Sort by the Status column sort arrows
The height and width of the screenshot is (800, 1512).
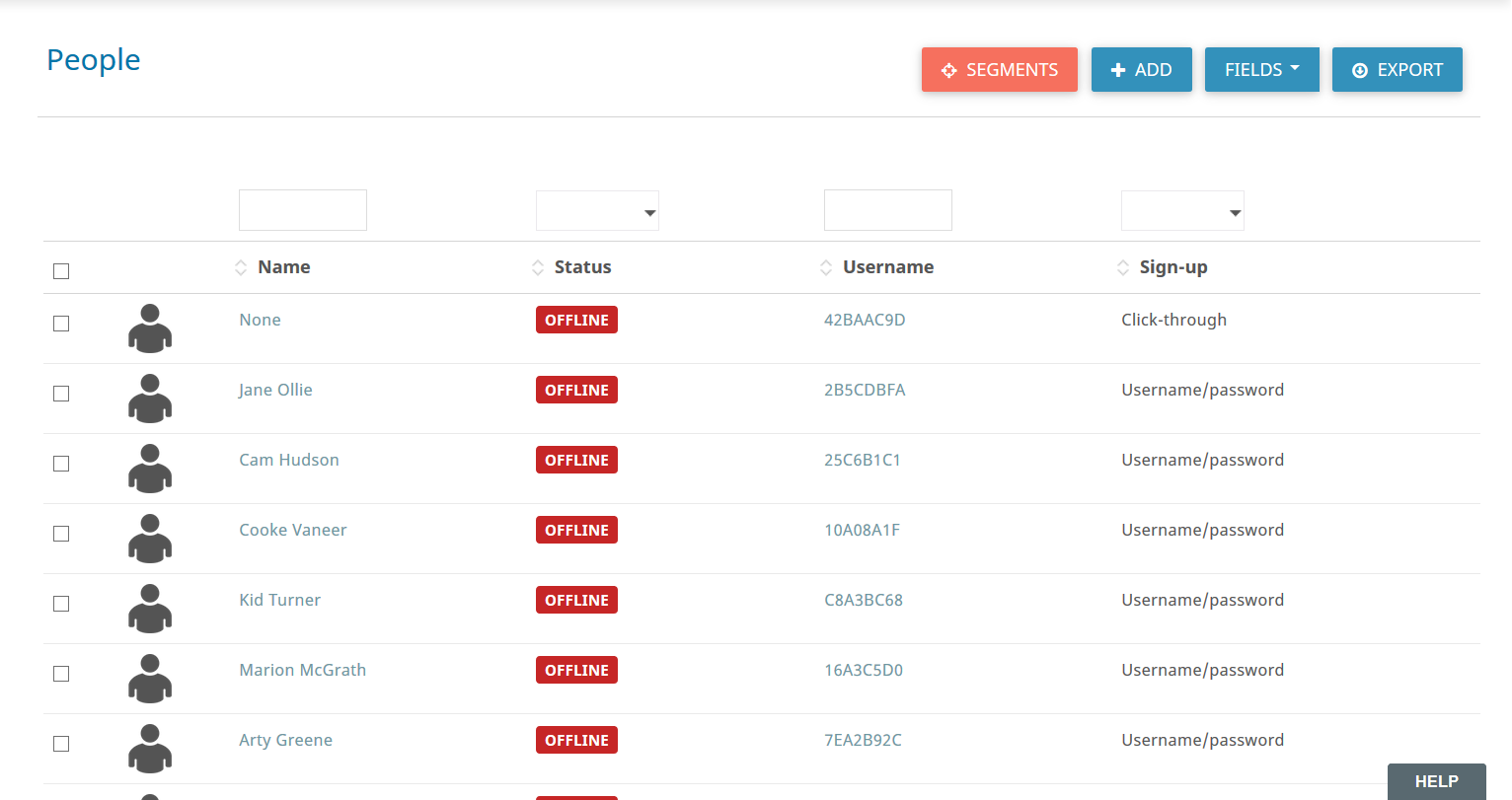coord(538,267)
